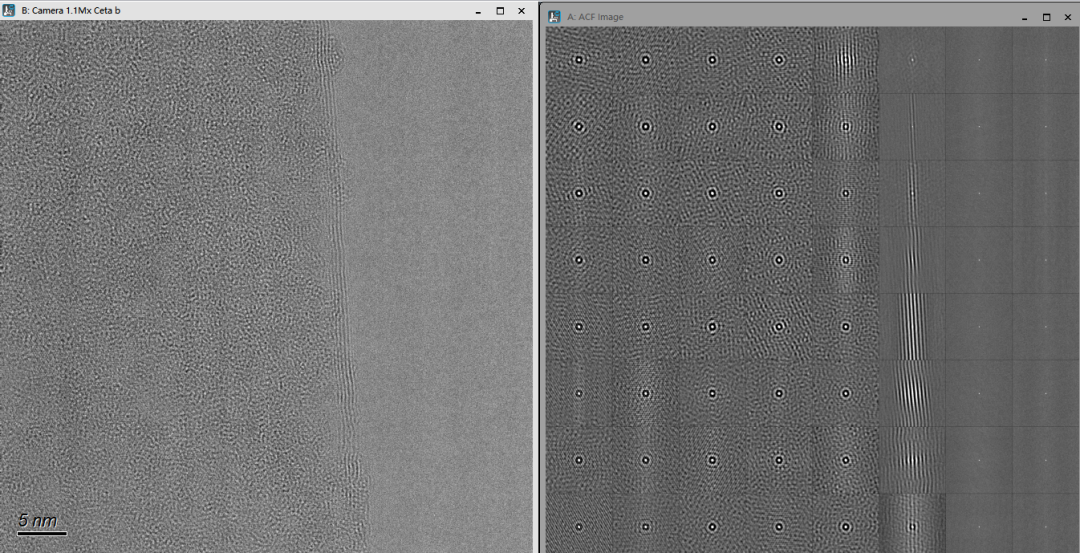Click the top-left tile of the ACF grid
The height and width of the screenshot is (553, 1080).
[x=578, y=60]
